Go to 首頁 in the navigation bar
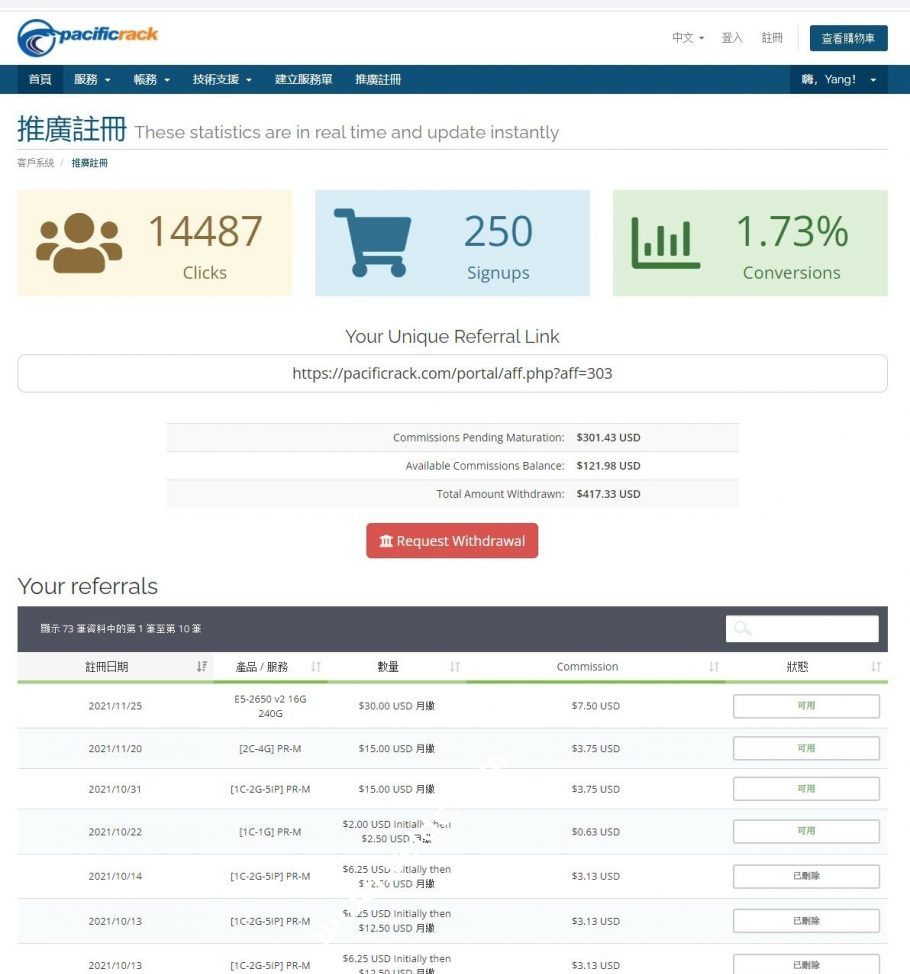 coord(40,80)
